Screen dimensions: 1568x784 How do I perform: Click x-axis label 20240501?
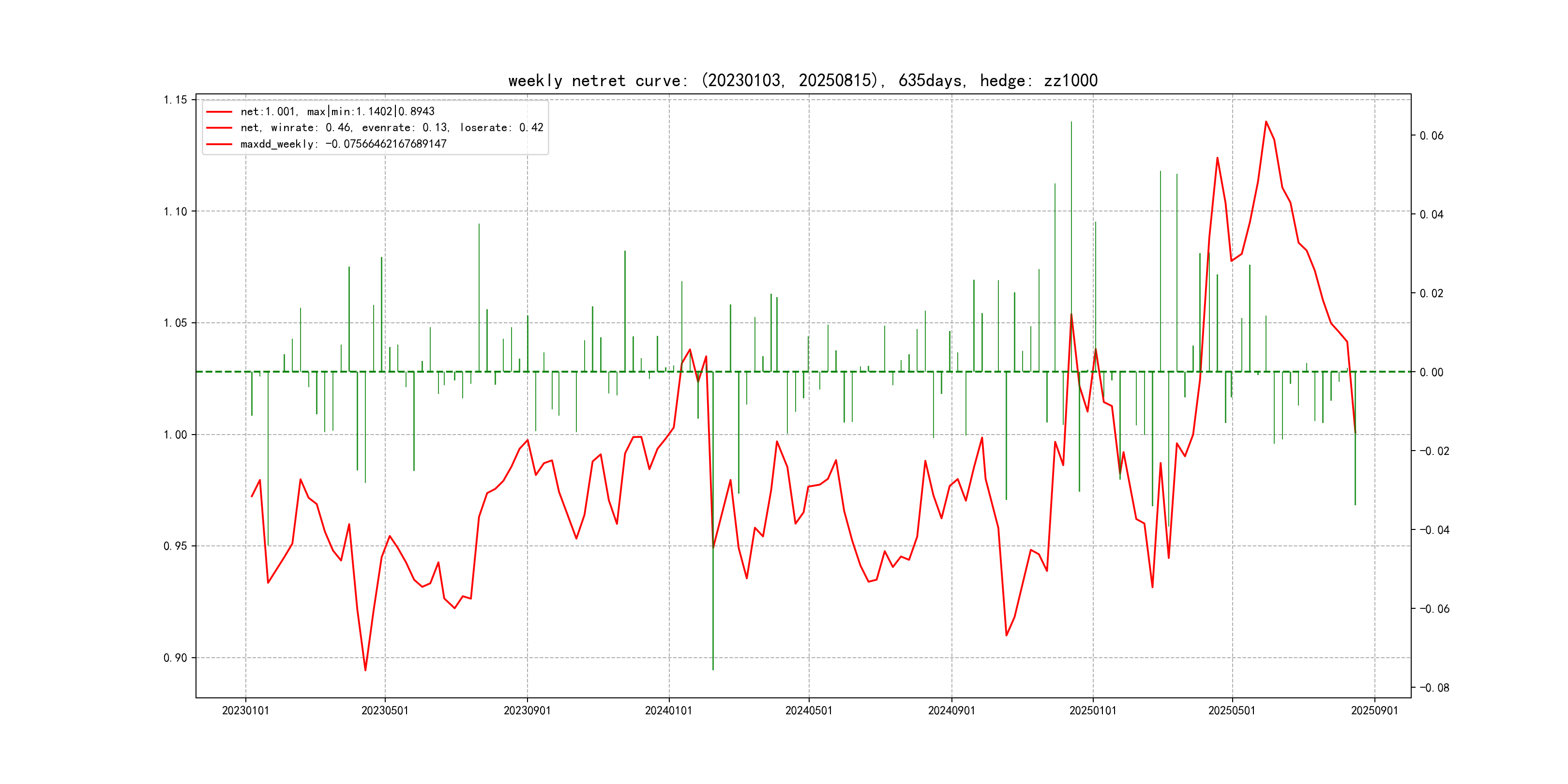808,711
